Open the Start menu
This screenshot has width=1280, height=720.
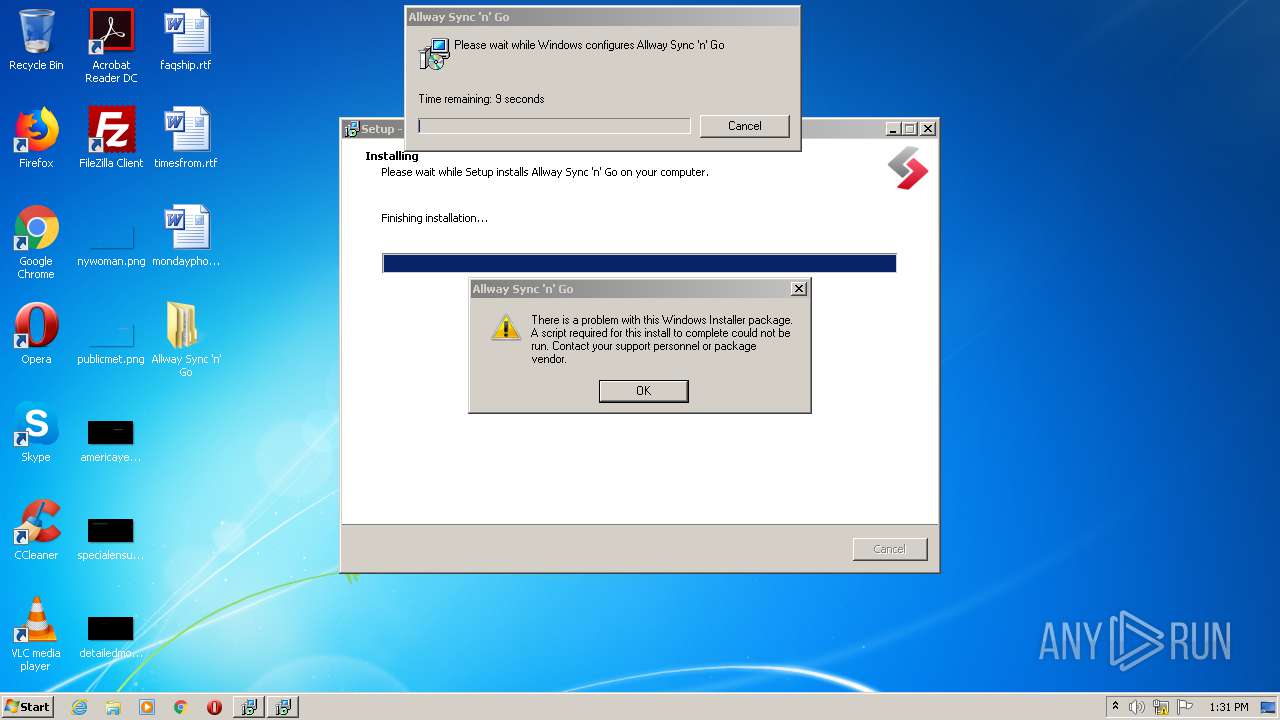(x=27, y=707)
